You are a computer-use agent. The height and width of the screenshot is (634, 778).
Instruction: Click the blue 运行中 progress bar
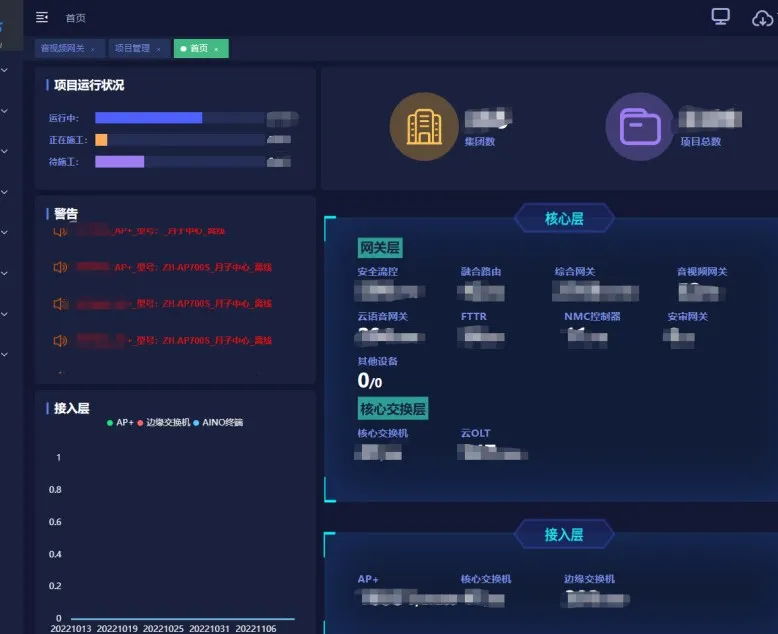[x=148, y=118]
